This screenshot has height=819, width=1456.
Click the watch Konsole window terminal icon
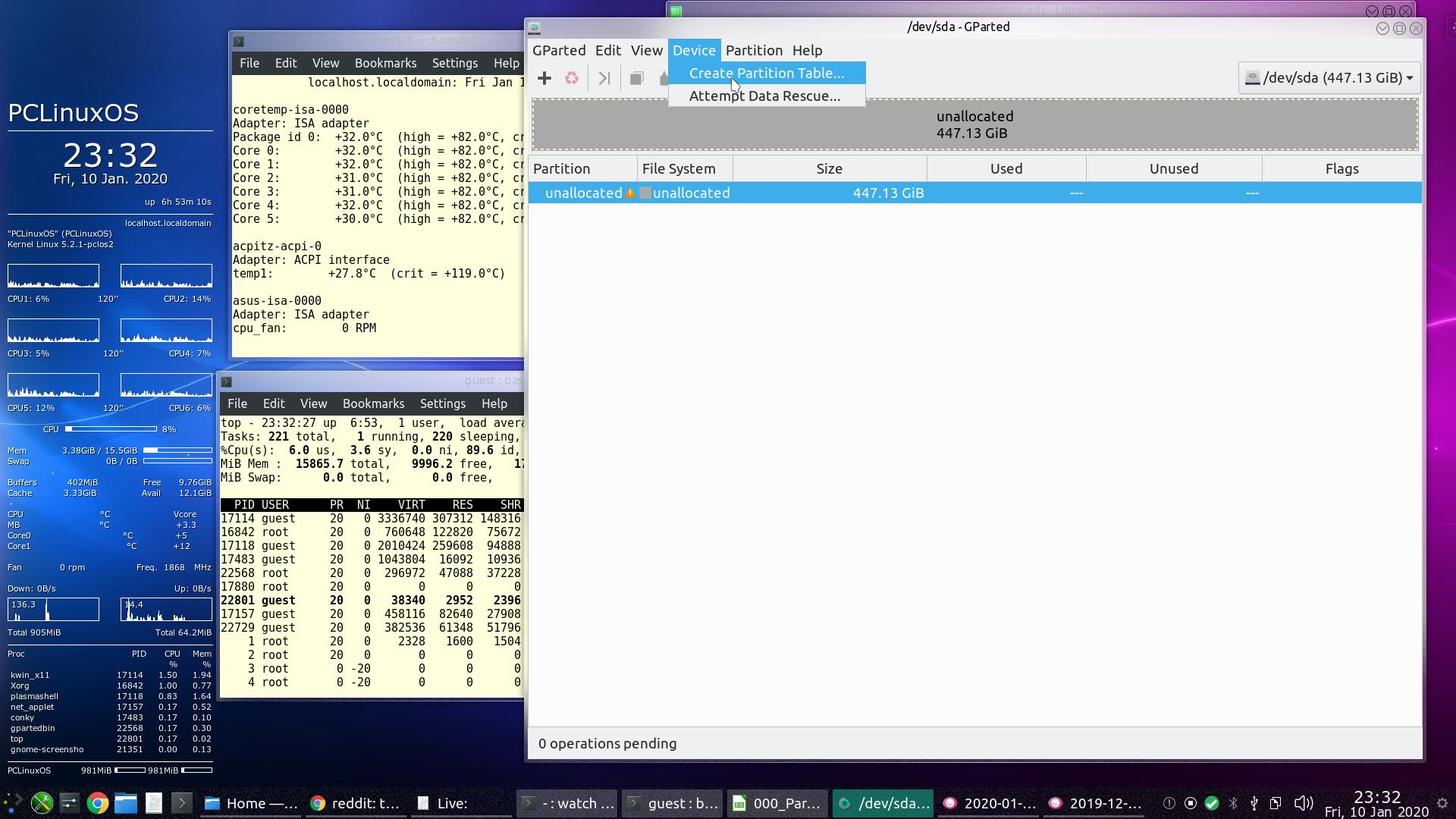click(x=239, y=41)
